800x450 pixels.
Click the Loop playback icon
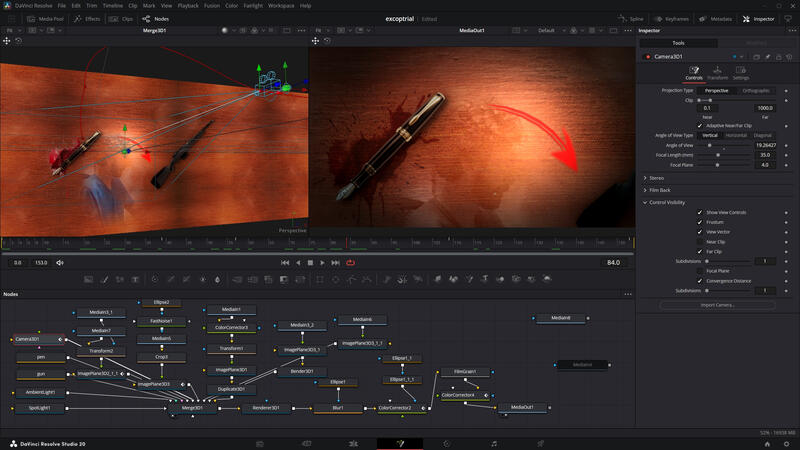point(351,263)
